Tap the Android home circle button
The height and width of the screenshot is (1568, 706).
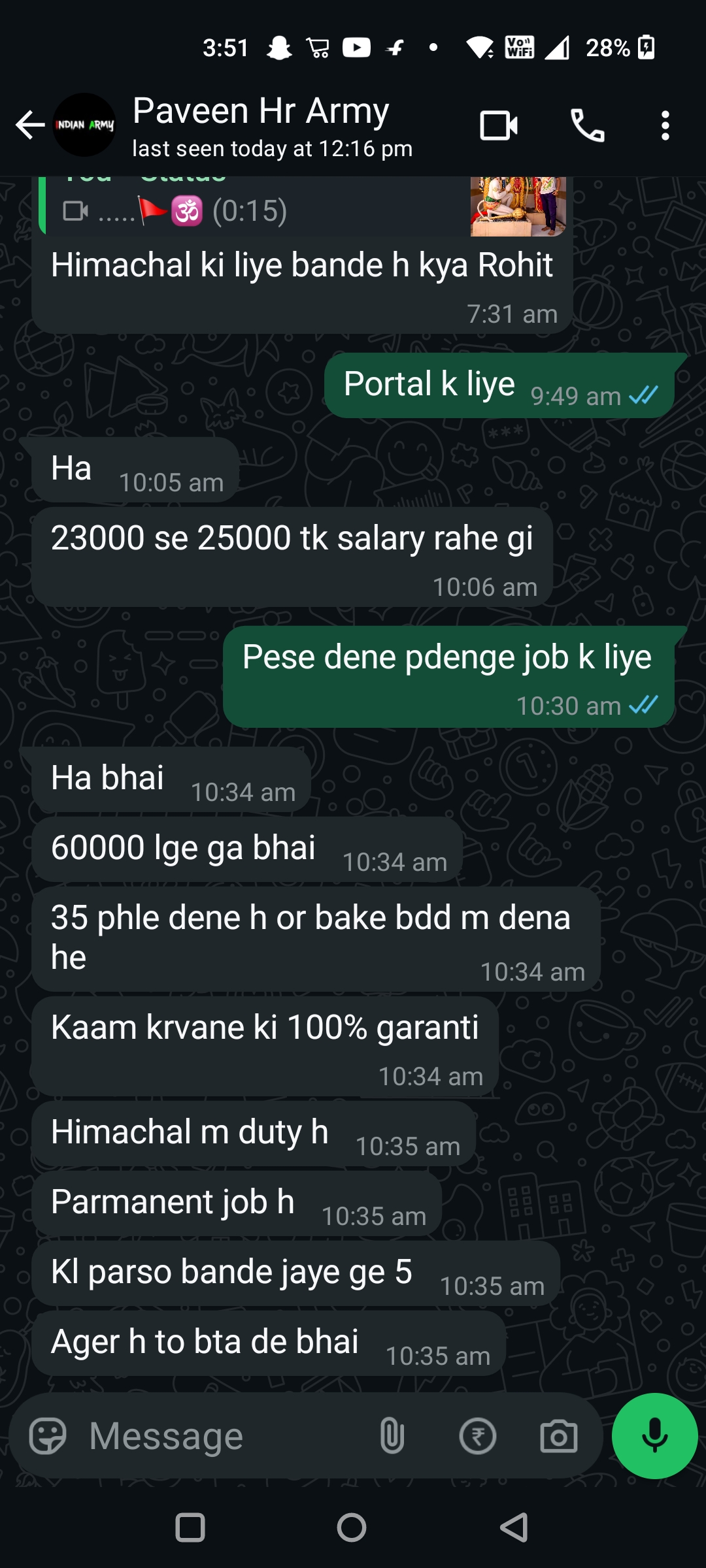click(352, 1528)
